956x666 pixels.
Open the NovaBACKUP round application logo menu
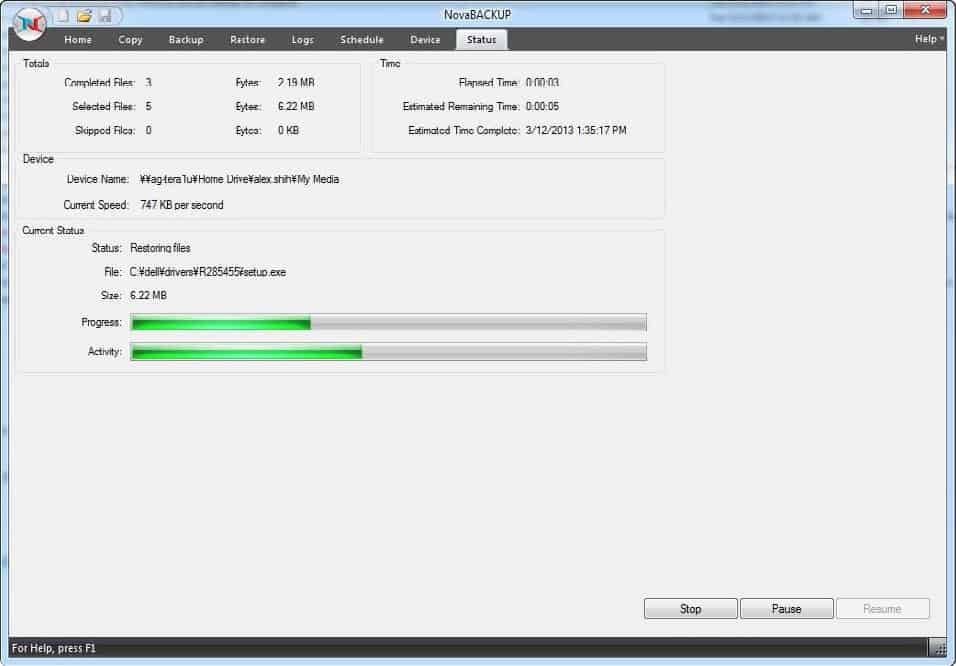point(29,24)
